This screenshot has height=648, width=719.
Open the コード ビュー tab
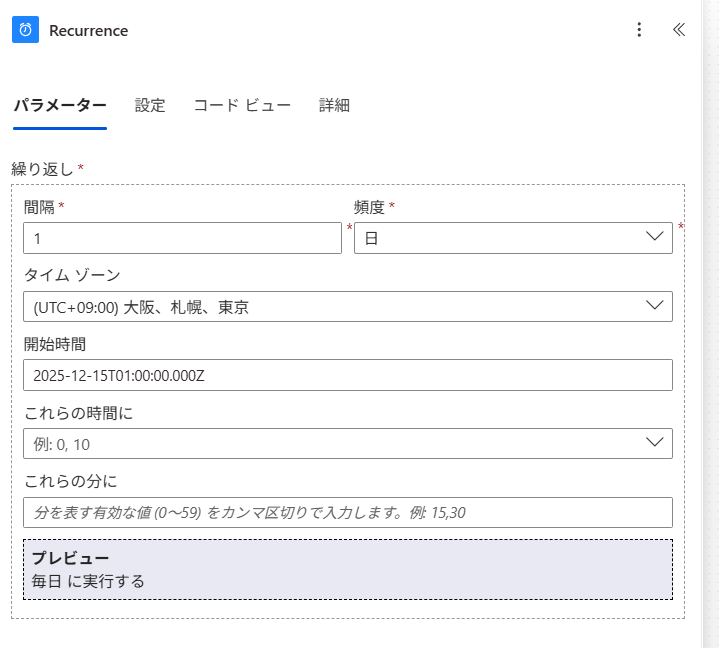(x=242, y=105)
